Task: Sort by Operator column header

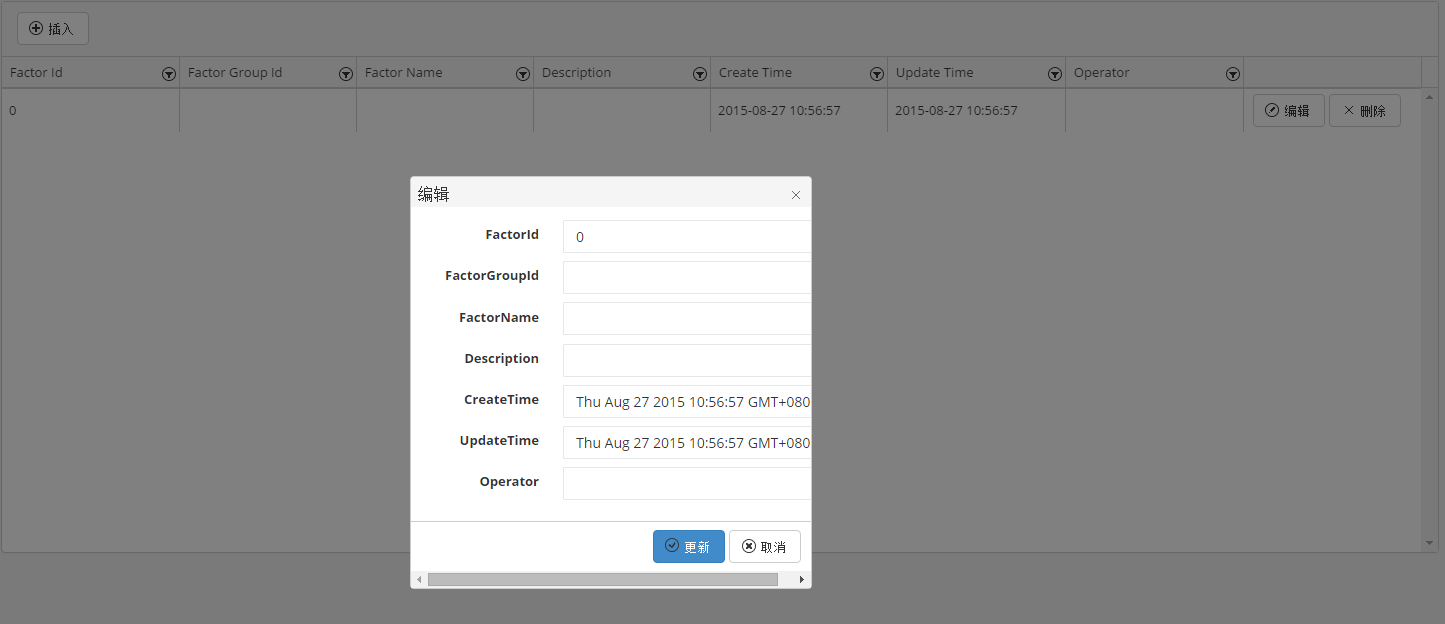Action: click(x=1101, y=73)
